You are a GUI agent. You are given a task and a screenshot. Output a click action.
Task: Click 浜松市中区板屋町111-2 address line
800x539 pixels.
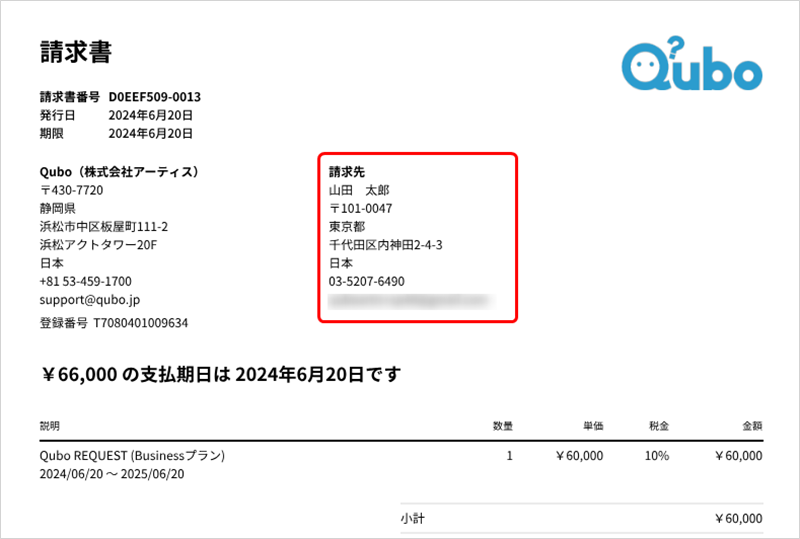tap(104, 227)
